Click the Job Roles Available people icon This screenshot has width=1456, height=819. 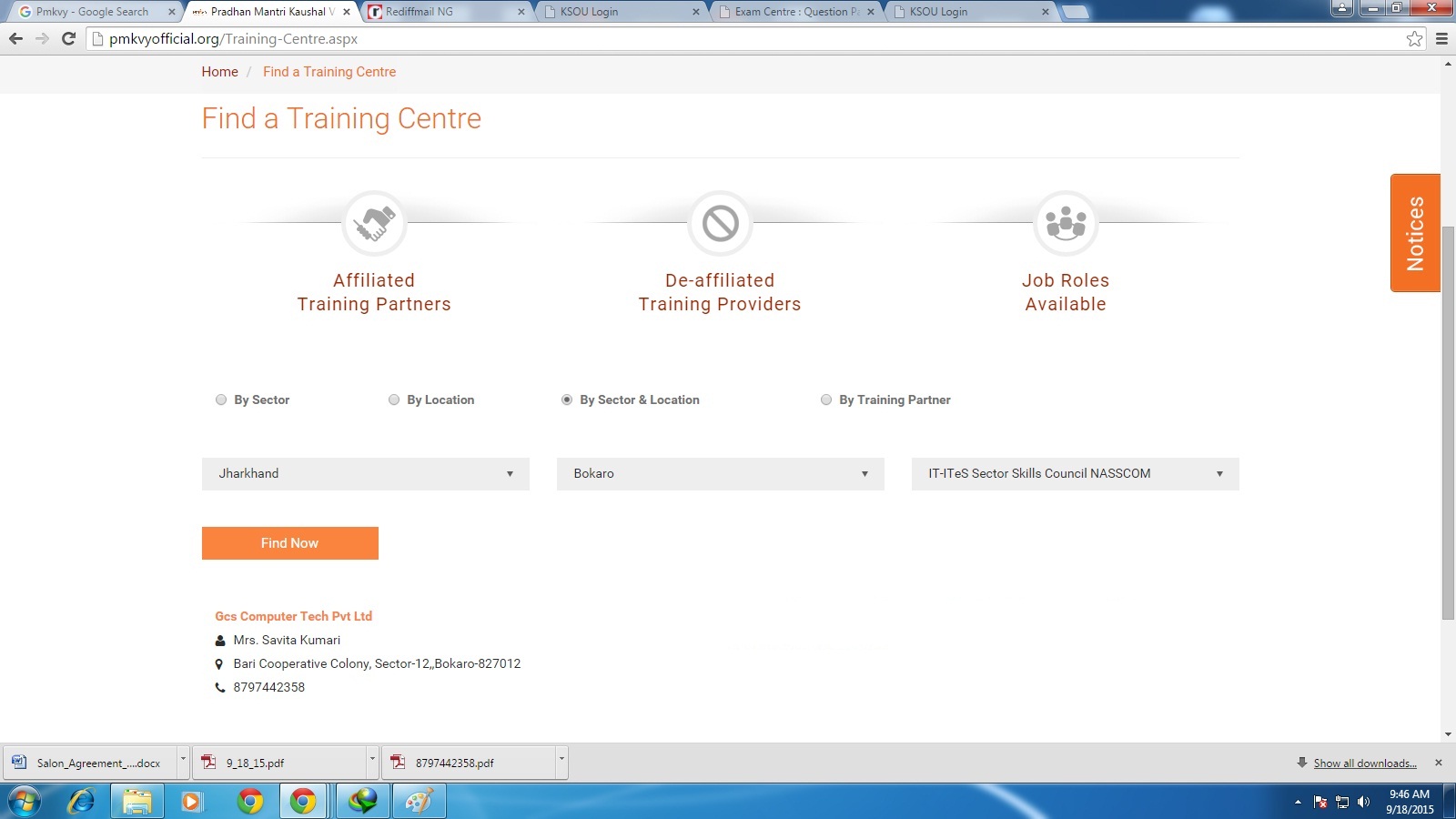pos(1066,223)
